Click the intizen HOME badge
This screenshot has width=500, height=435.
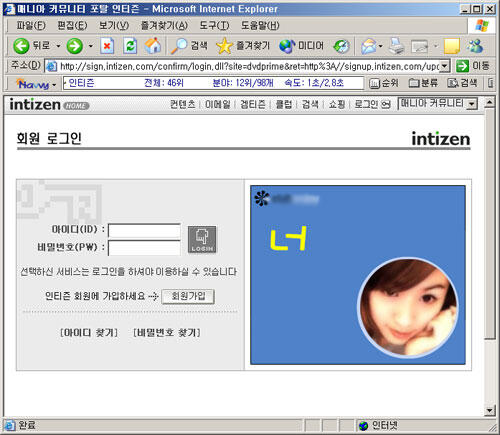(76, 106)
